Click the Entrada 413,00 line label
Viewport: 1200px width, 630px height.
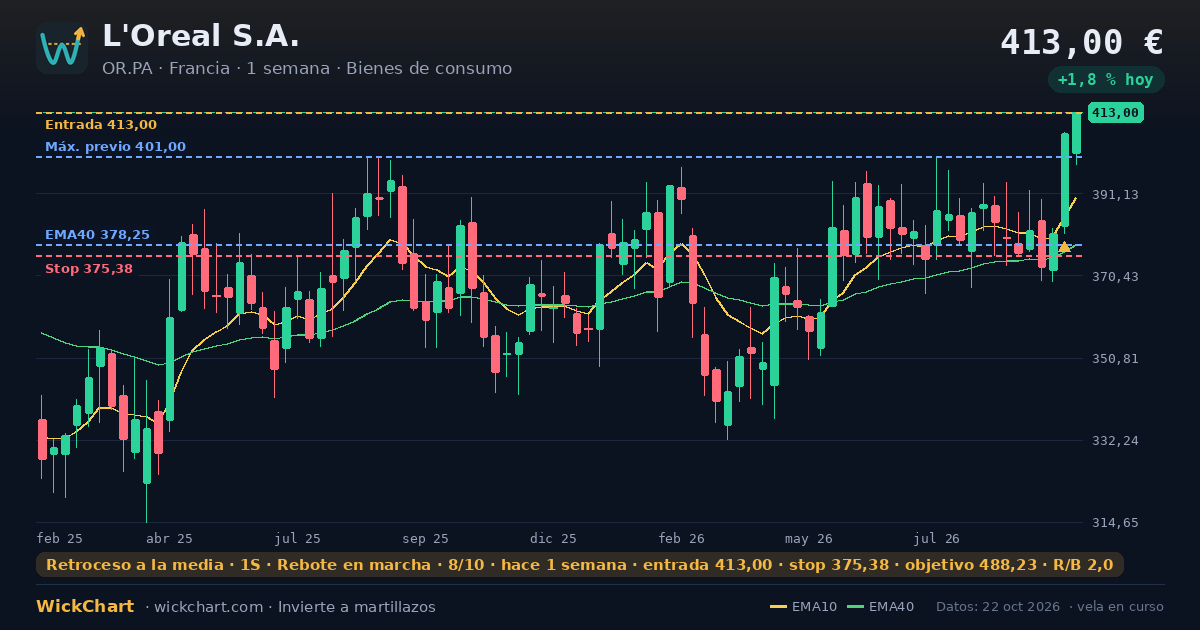[x=101, y=125]
